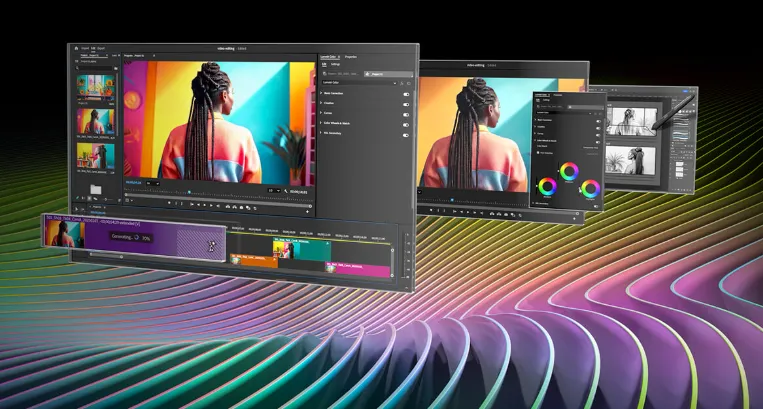Expand the Basic Correction section
Viewport: 763px width, 409px height.
coord(323,94)
